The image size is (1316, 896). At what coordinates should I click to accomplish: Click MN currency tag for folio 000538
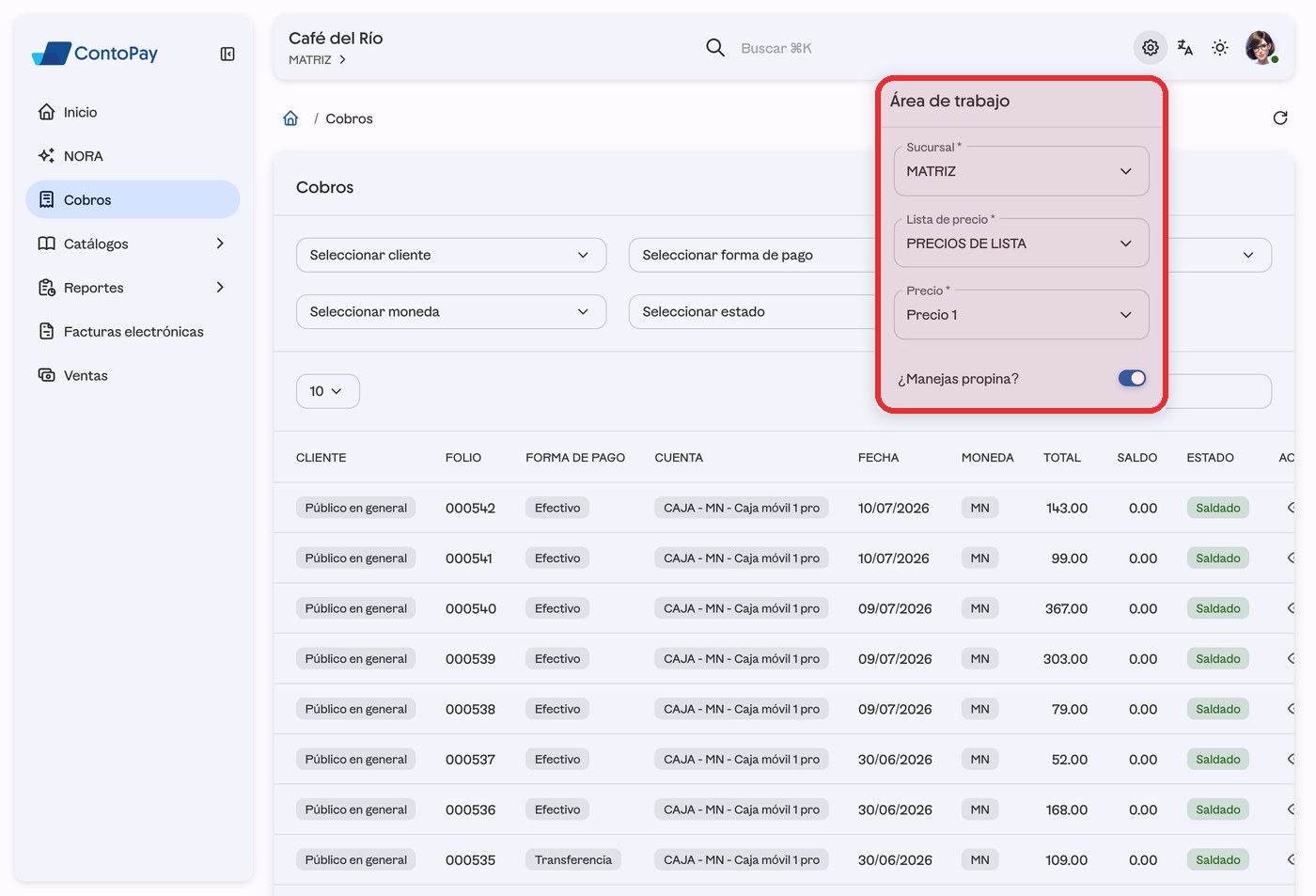point(979,709)
